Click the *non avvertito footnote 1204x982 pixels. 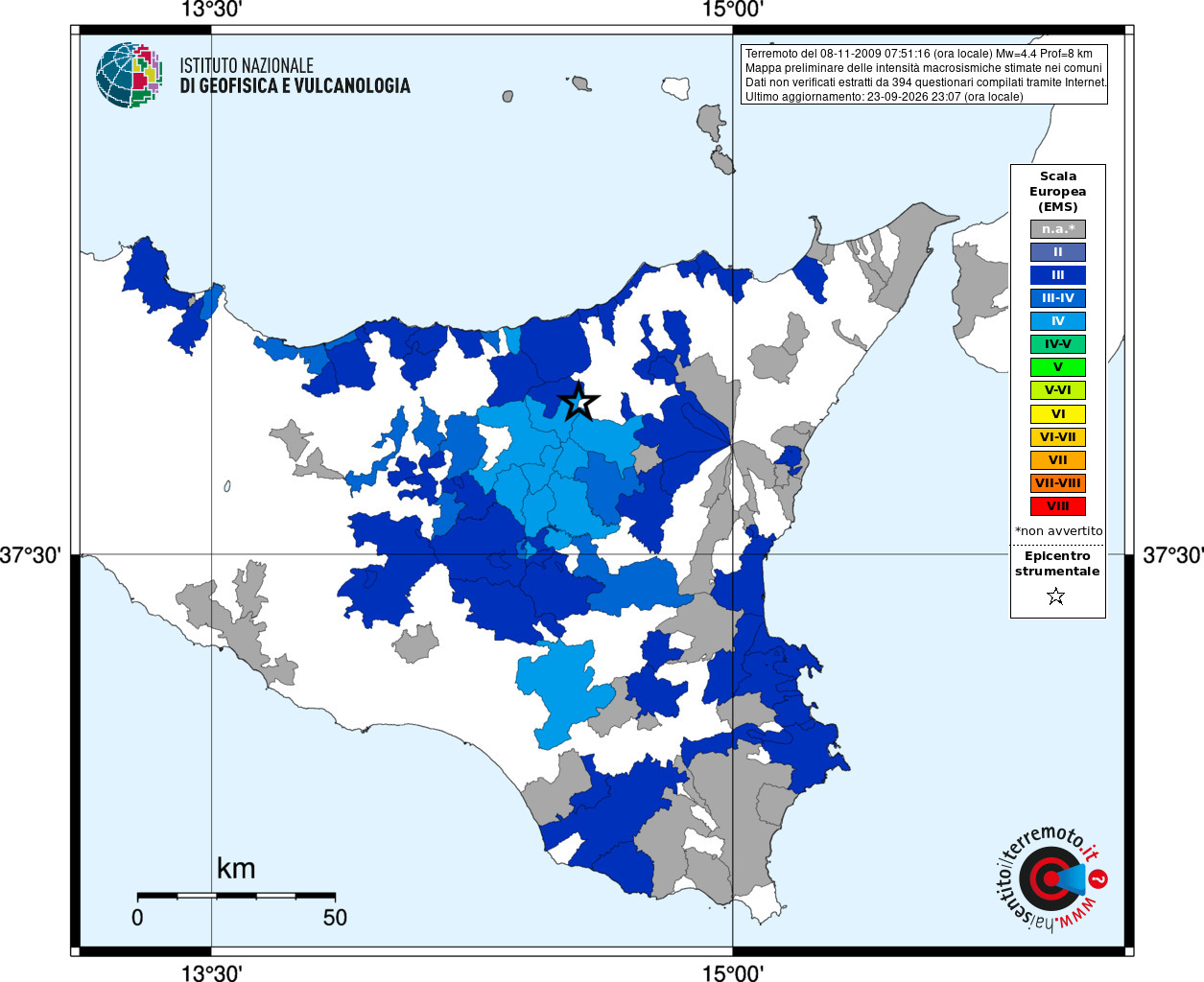pyautogui.click(x=1059, y=531)
